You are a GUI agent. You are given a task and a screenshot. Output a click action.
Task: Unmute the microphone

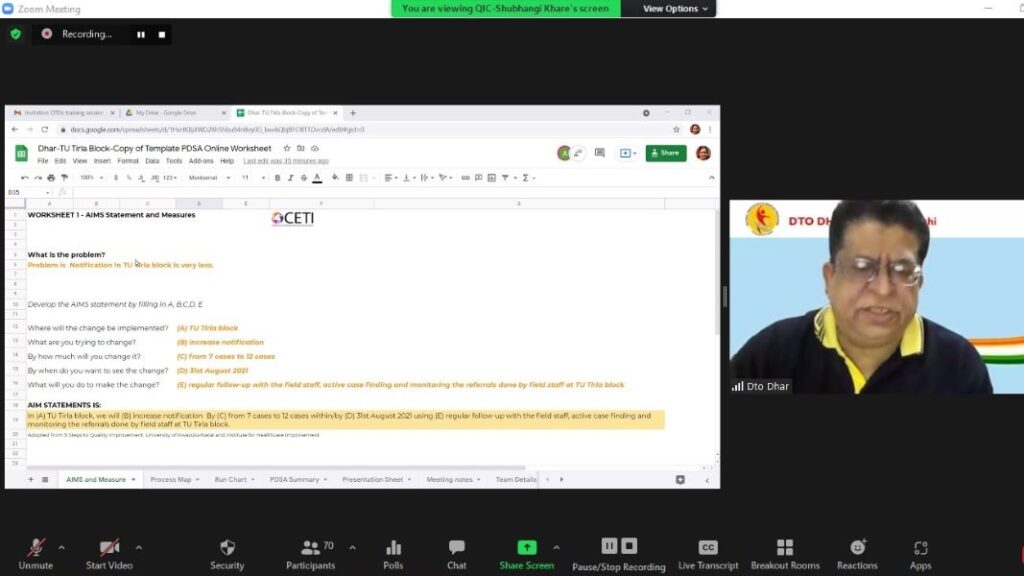point(35,554)
